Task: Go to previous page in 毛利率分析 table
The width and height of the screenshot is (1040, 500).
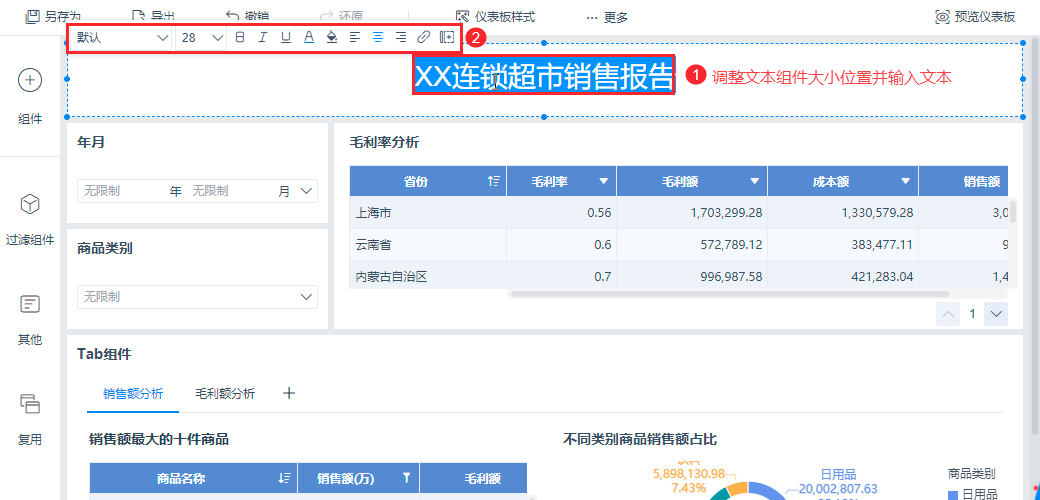Action: click(x=948, y=314)
